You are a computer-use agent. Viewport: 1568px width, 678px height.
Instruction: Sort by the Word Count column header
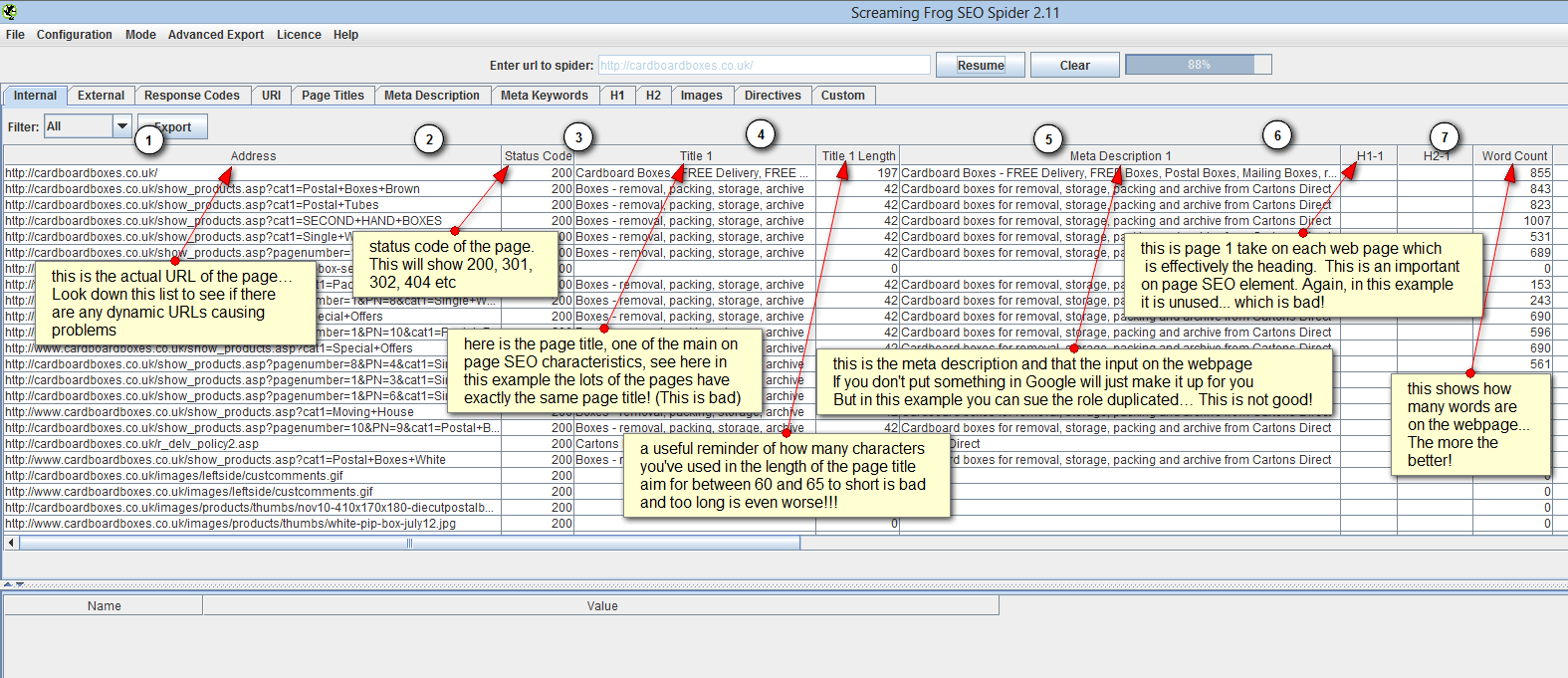tap(1513, 156)
